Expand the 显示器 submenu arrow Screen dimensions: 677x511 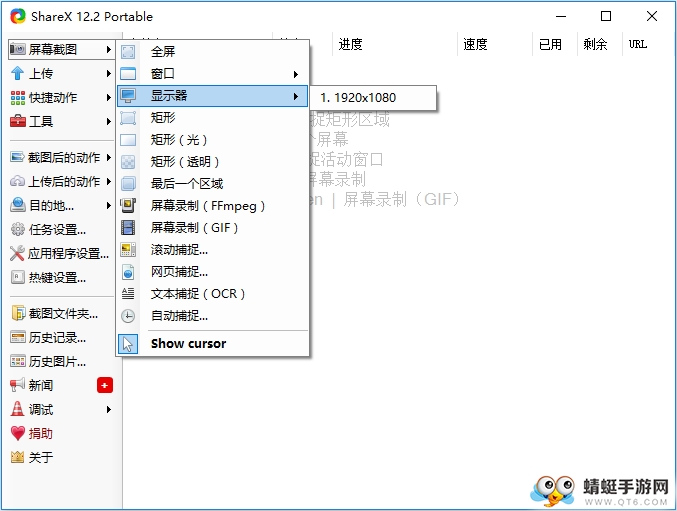(x=296, y=96)
